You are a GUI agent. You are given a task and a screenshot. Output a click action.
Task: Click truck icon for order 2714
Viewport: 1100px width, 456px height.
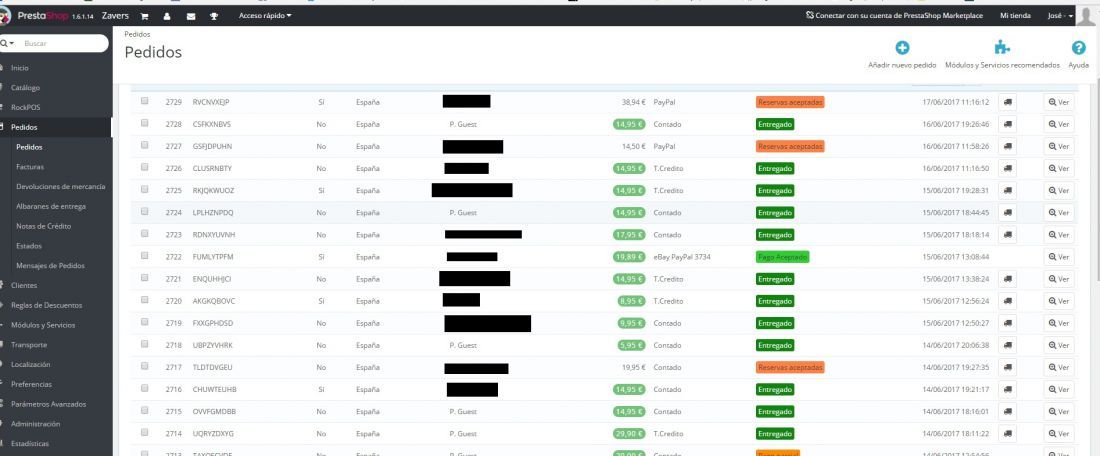tap(1007, 434)
